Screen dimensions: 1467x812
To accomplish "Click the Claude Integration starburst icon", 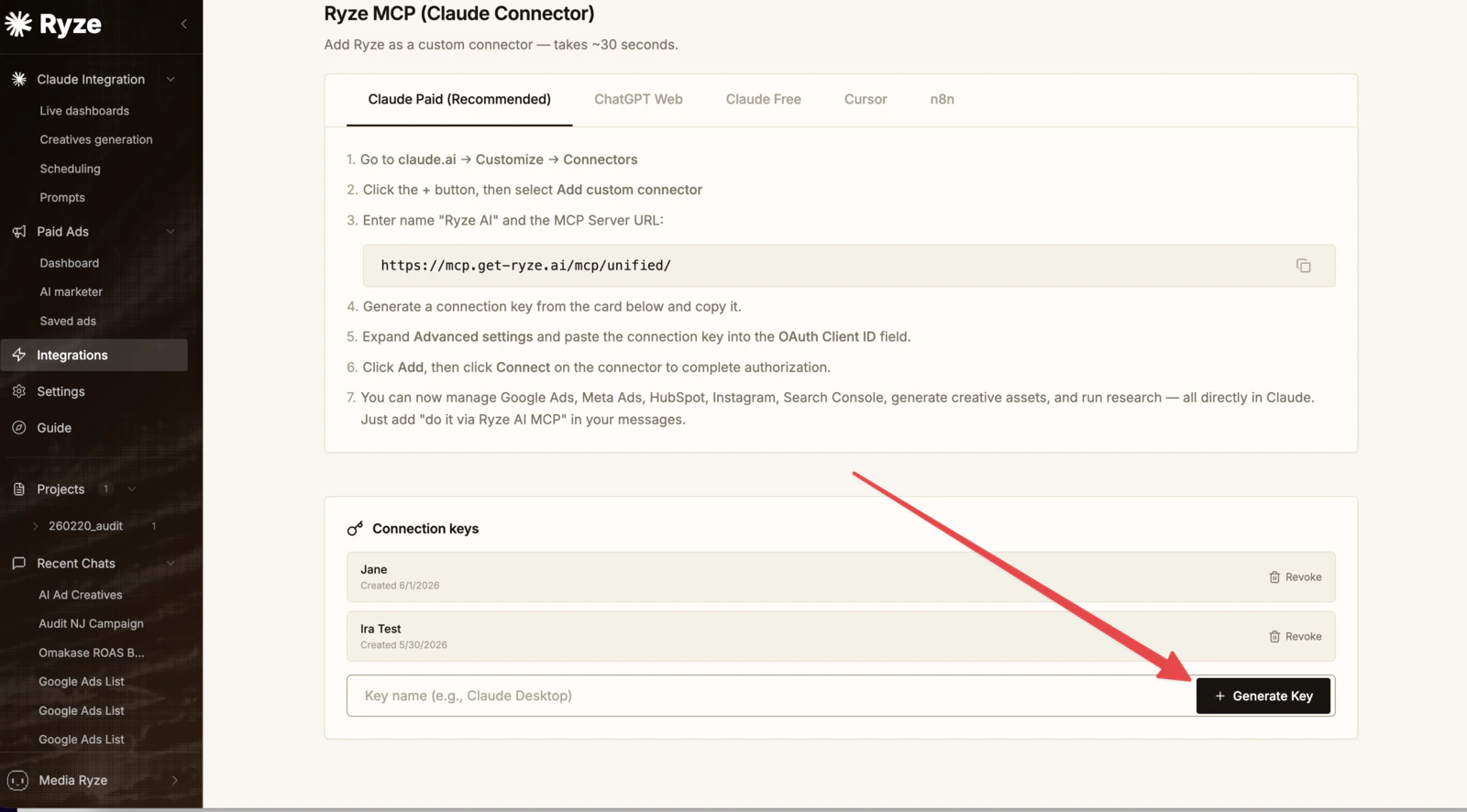I will pyautogui.click(x=19, y=80).
